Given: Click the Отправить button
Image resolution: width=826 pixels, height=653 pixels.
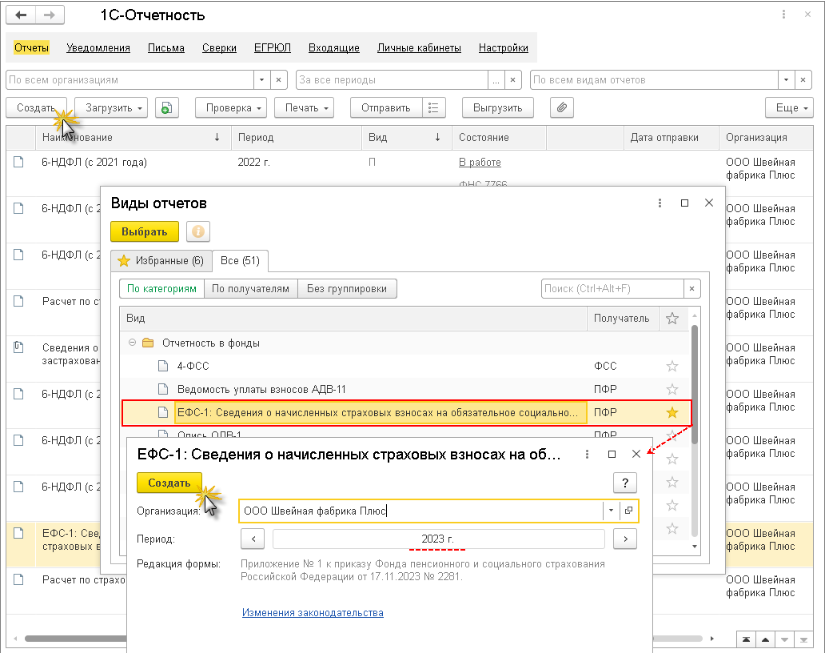Looking at the screenshot, I should click(386, 108).
